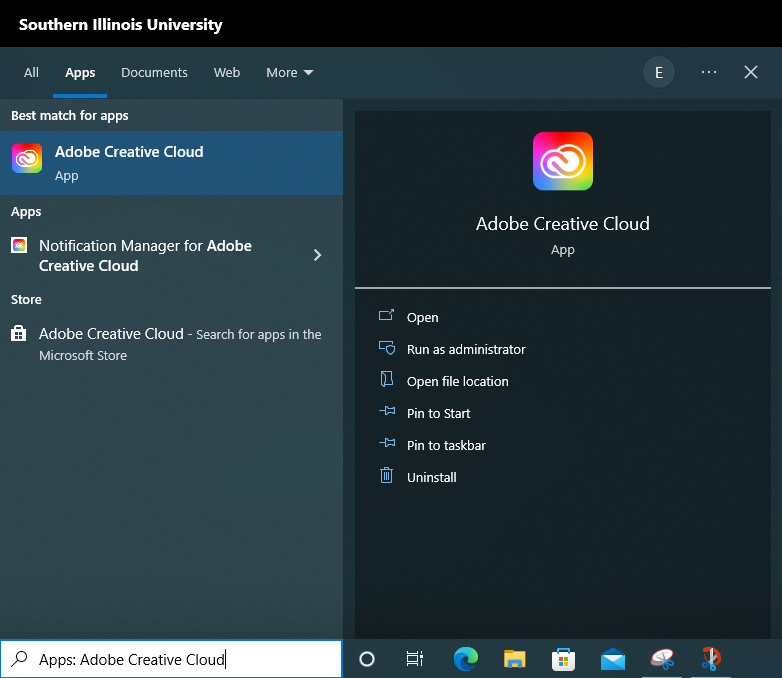Click the Microsoft Store bag icon in Store result
This screenshot has width=782, height=678.
point(18,333)
